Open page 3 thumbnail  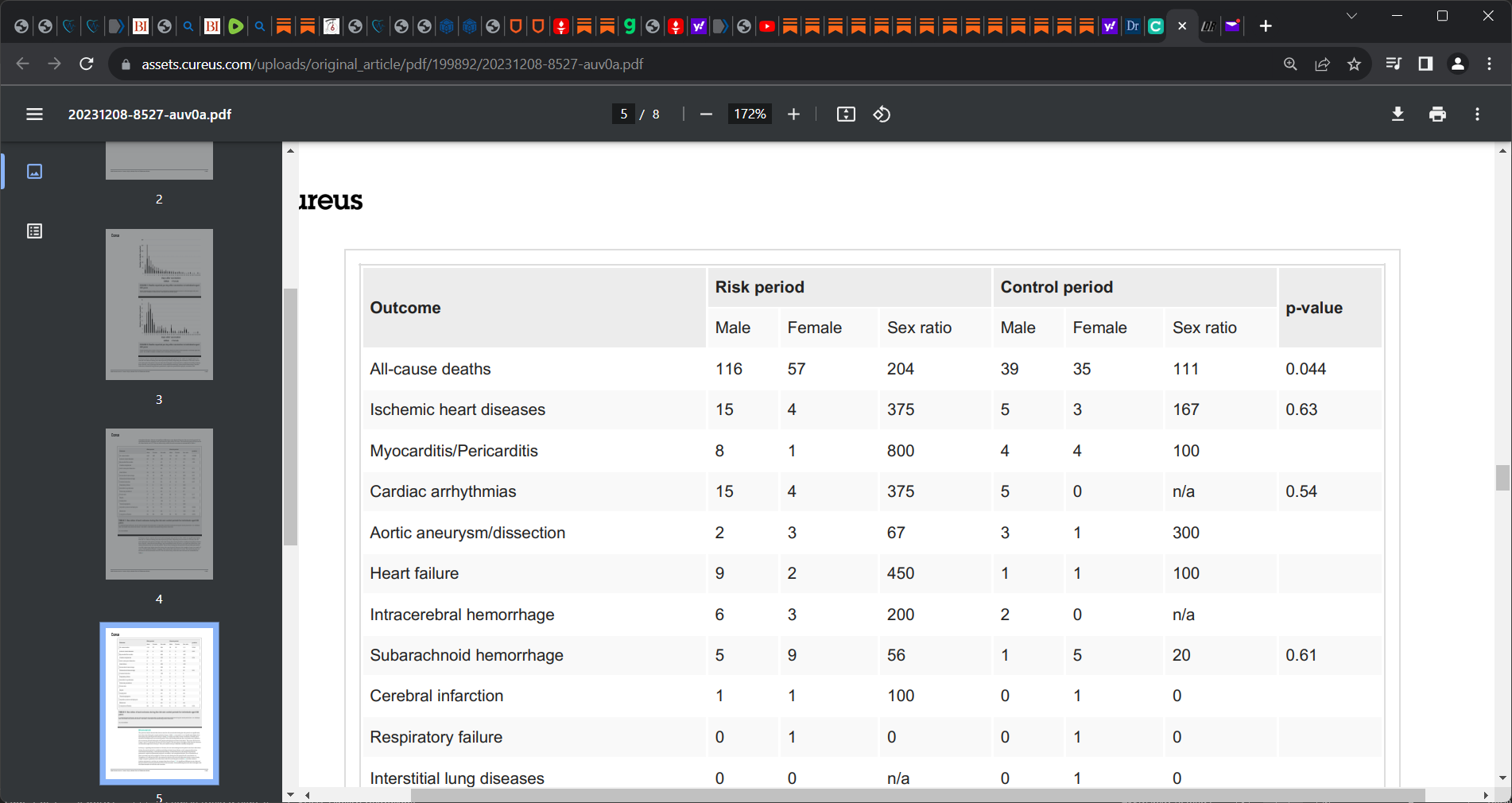click(159, 305)
